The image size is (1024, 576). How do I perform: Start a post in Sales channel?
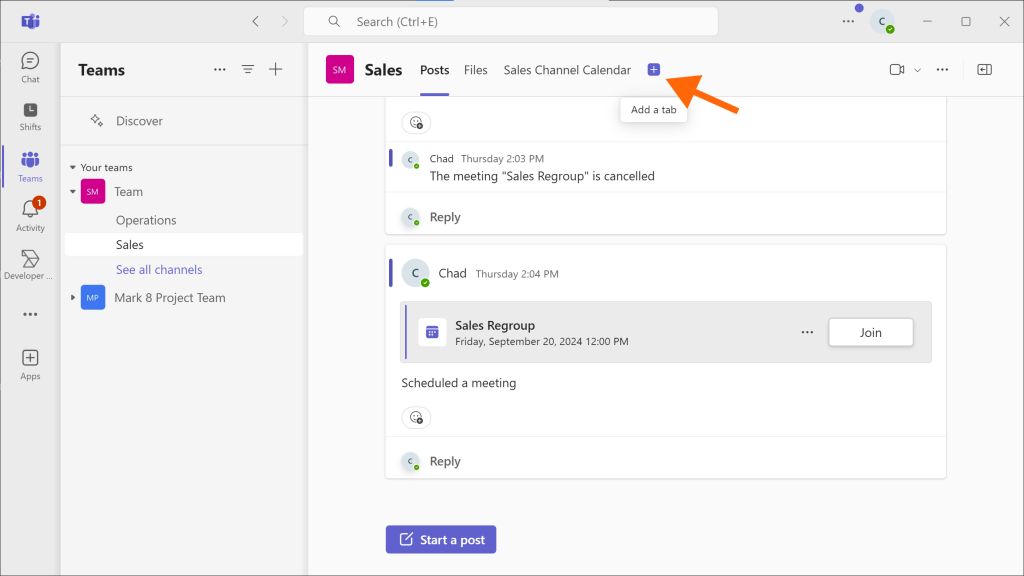coord(441,539)
